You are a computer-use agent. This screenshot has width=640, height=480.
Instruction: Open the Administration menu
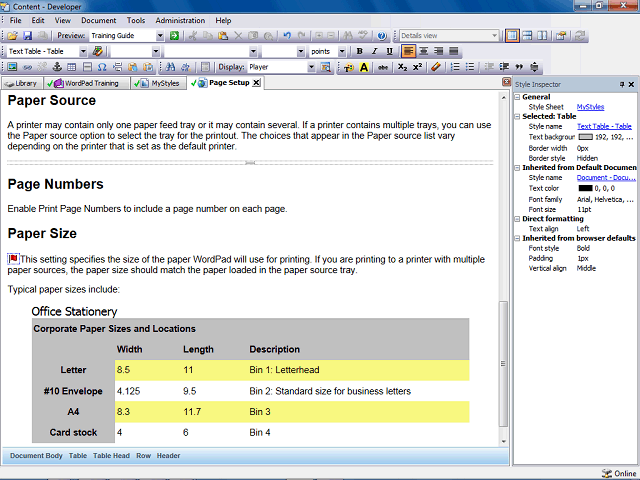180,20
